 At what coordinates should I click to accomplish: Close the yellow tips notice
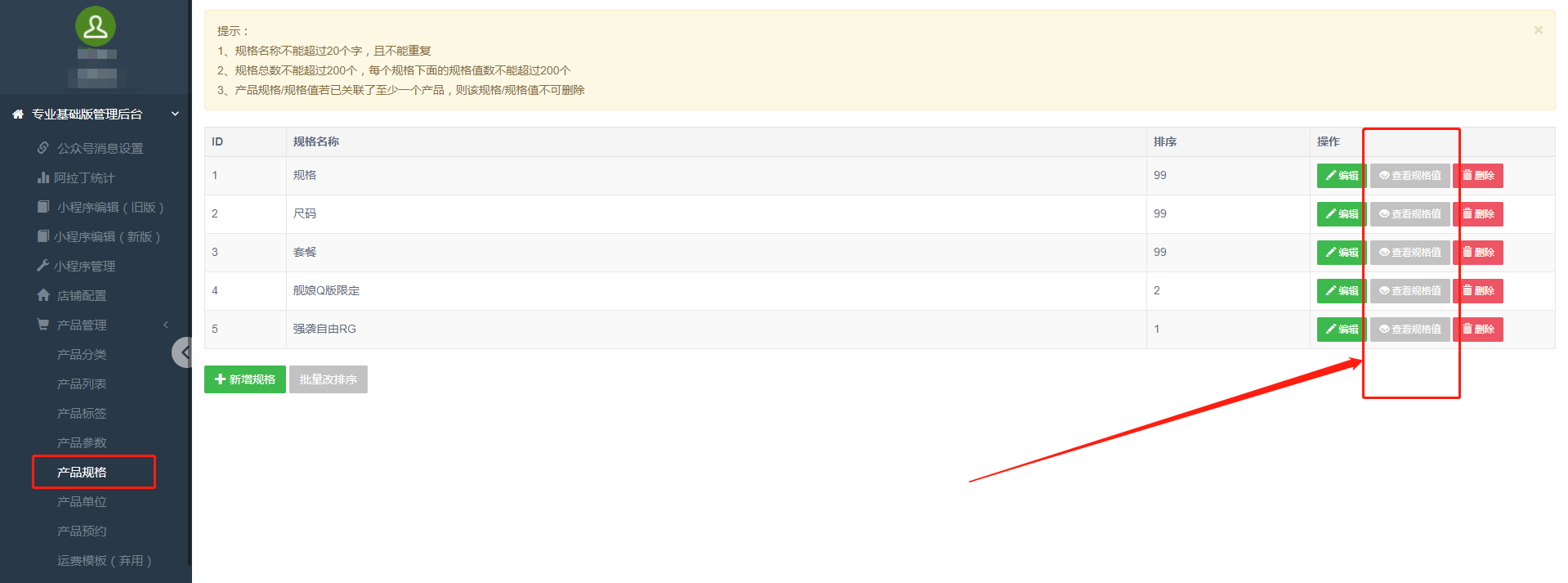[x=1538, y=30]
